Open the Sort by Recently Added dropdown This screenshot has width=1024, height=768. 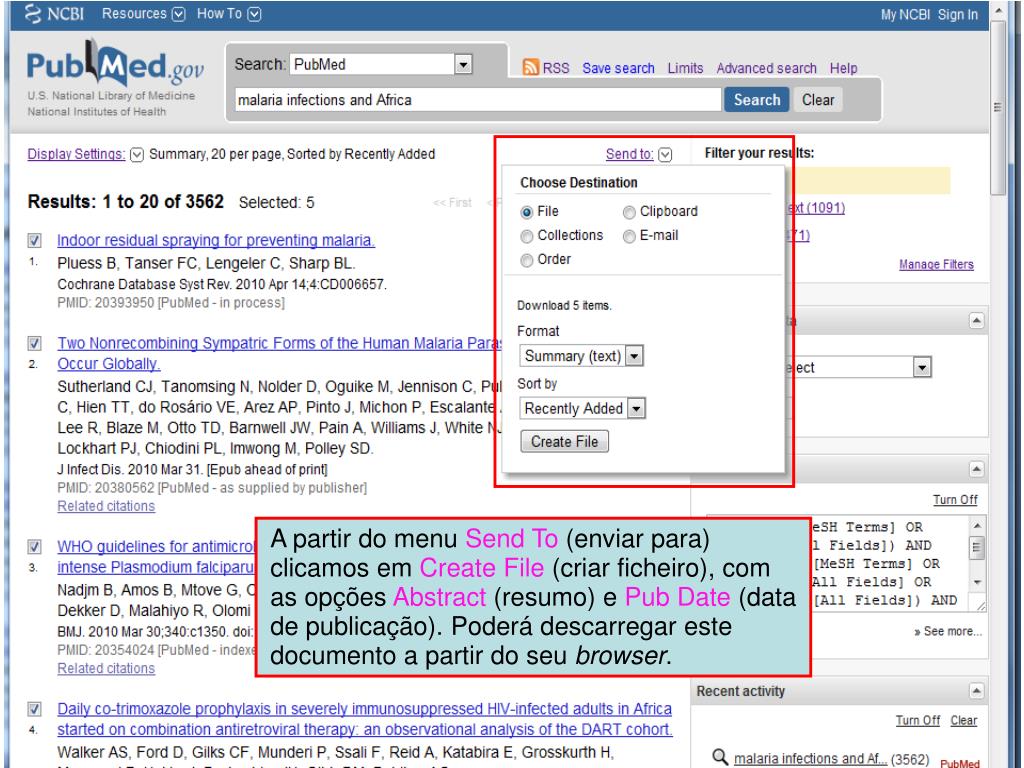(583, 408)
